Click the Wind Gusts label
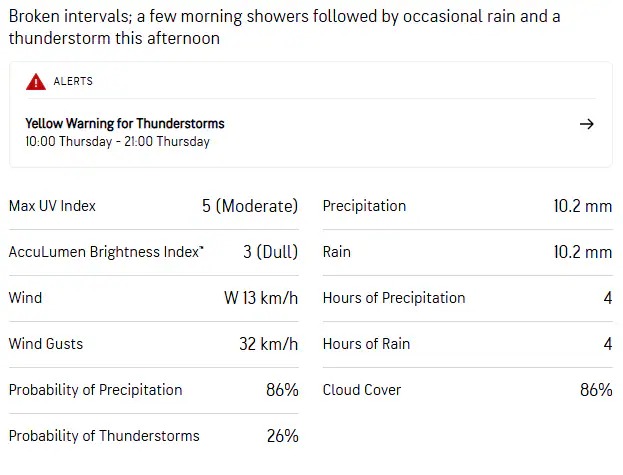 [x=46, y=344]
